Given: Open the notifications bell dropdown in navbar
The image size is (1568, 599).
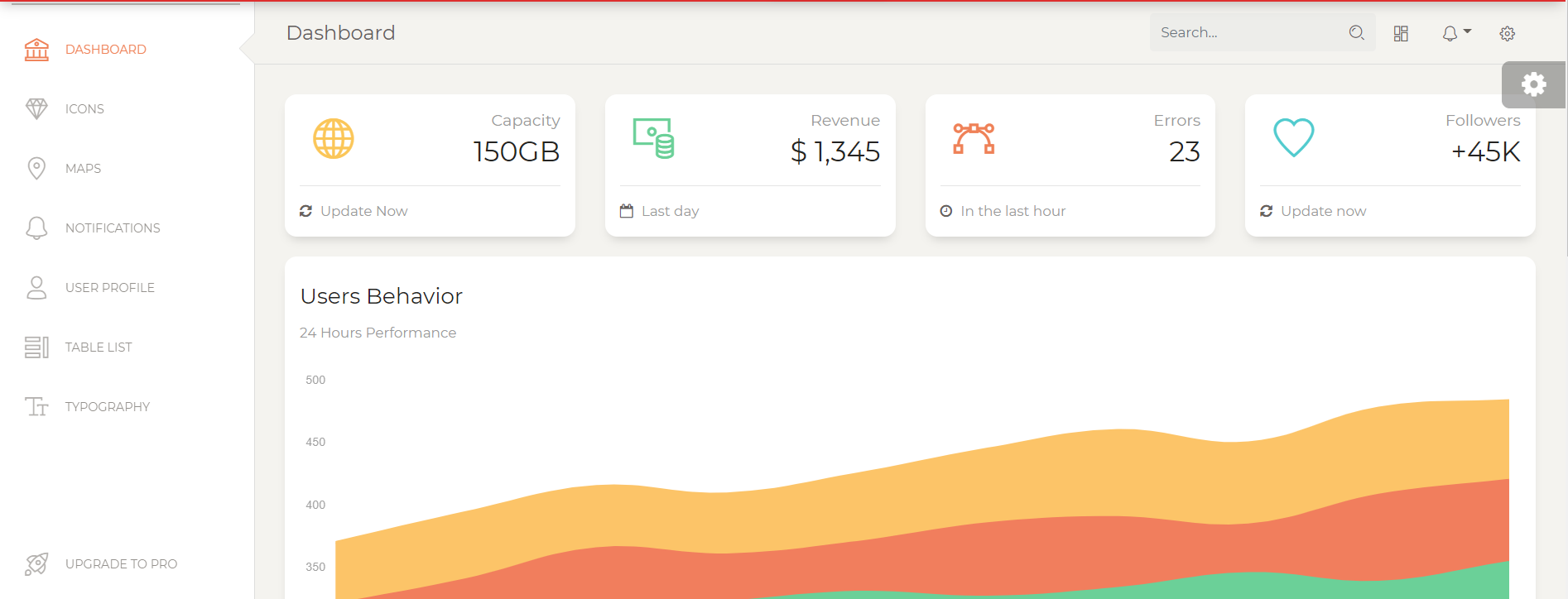Looking at the screenshot, I should [1456, 33].
